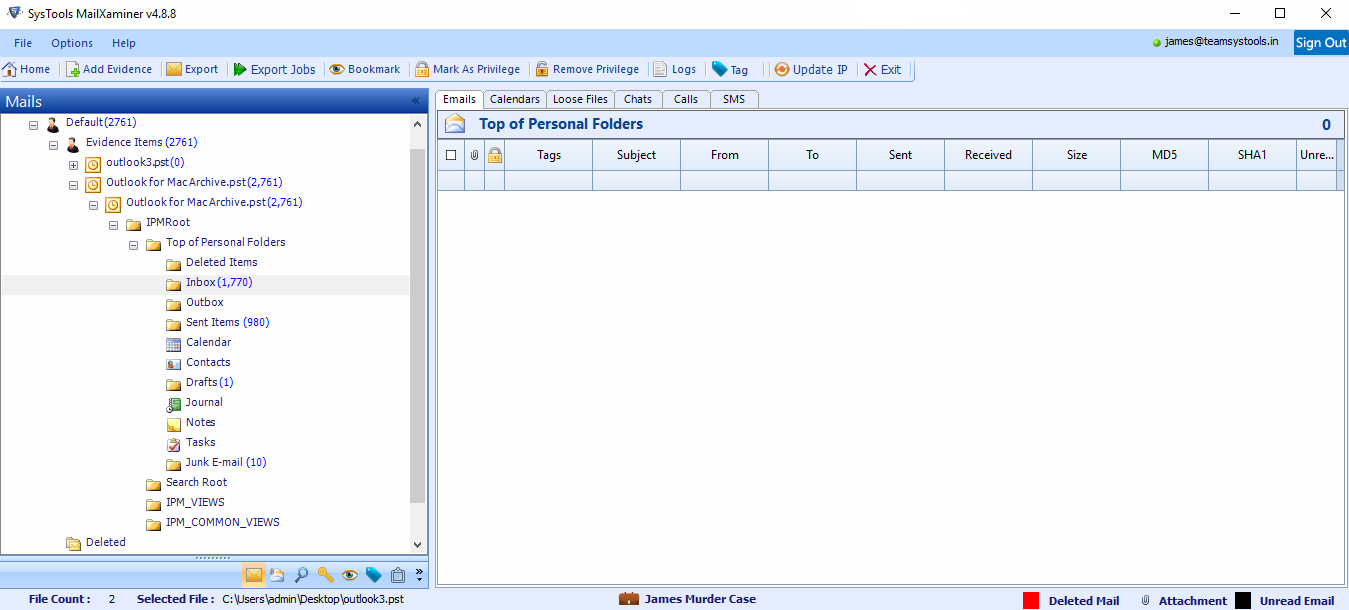Click the Add Evidence toolbar button
Image resolution: width=1349 pixels, height=610 pixels.
109,70
